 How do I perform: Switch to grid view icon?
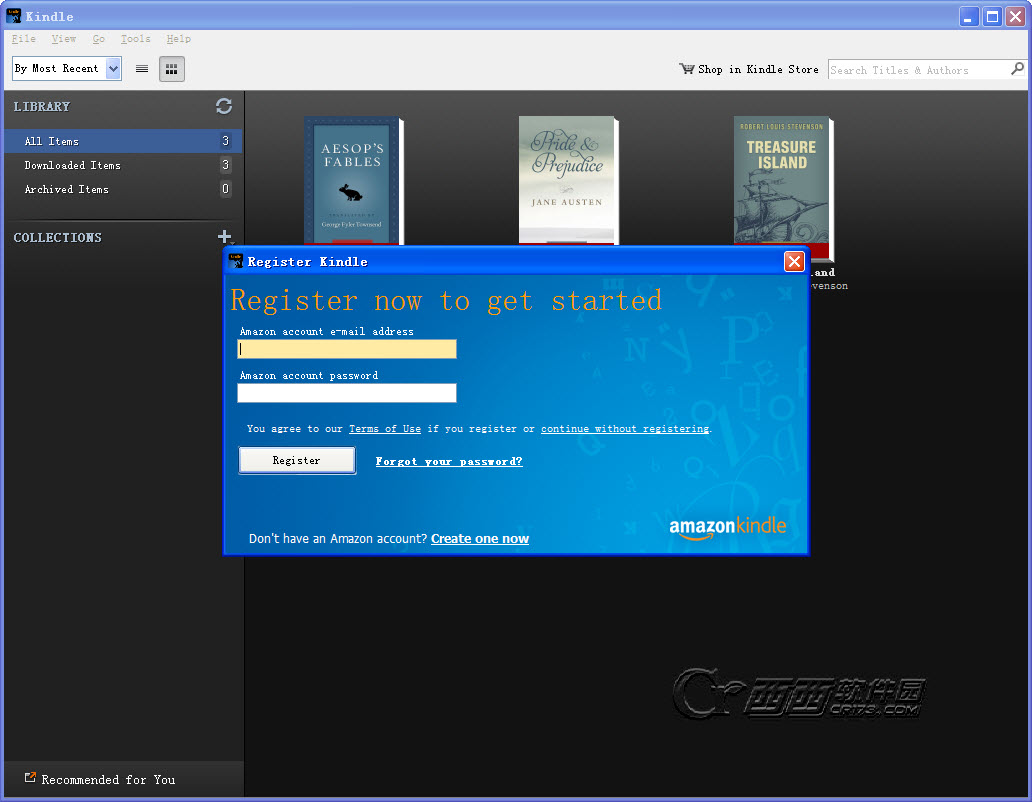(172, 68)
